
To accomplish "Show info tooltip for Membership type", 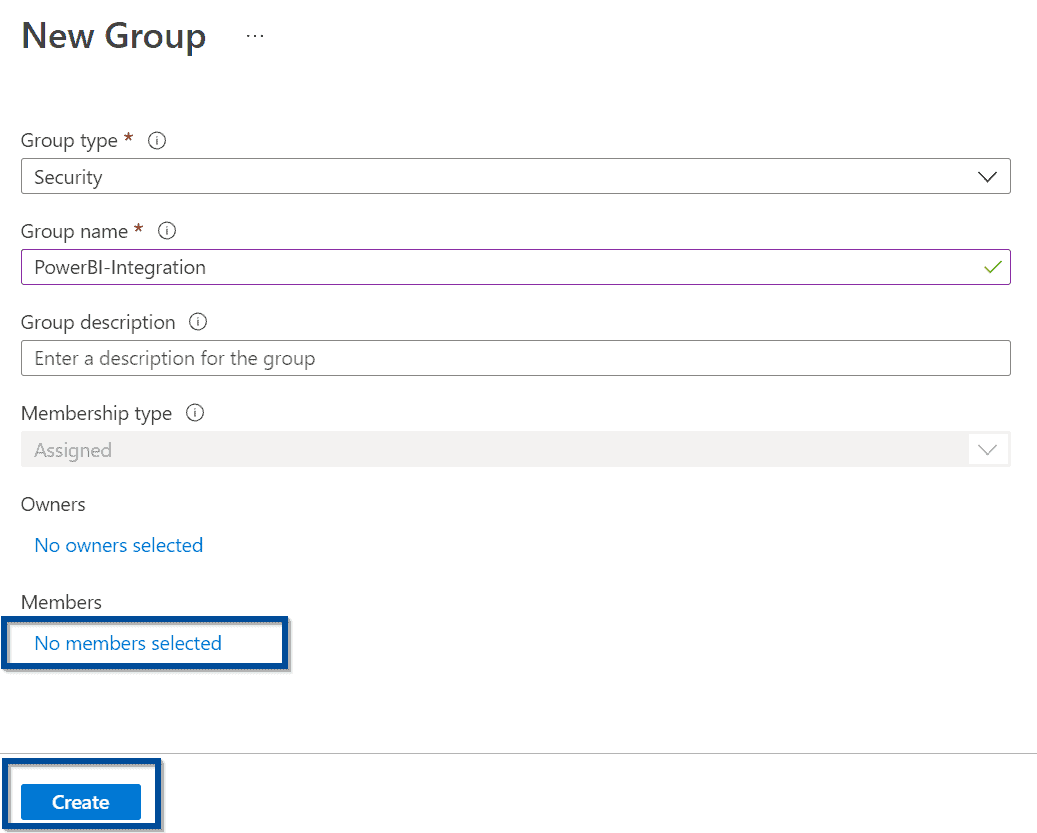I will [194, 413].
